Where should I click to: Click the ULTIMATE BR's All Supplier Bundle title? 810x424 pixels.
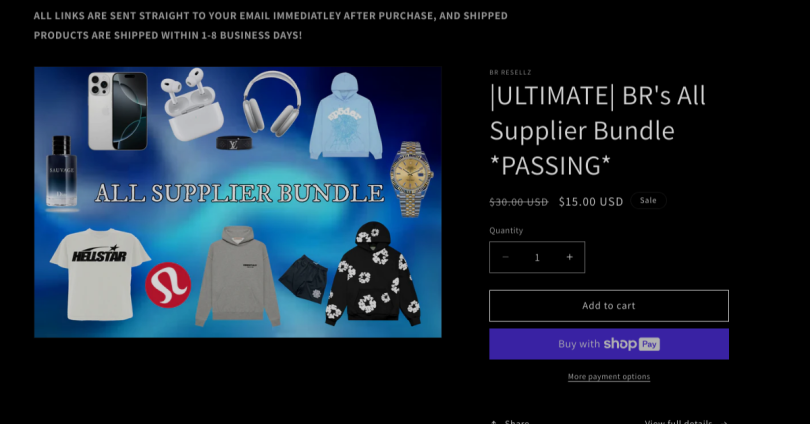[x=598, y=131]
